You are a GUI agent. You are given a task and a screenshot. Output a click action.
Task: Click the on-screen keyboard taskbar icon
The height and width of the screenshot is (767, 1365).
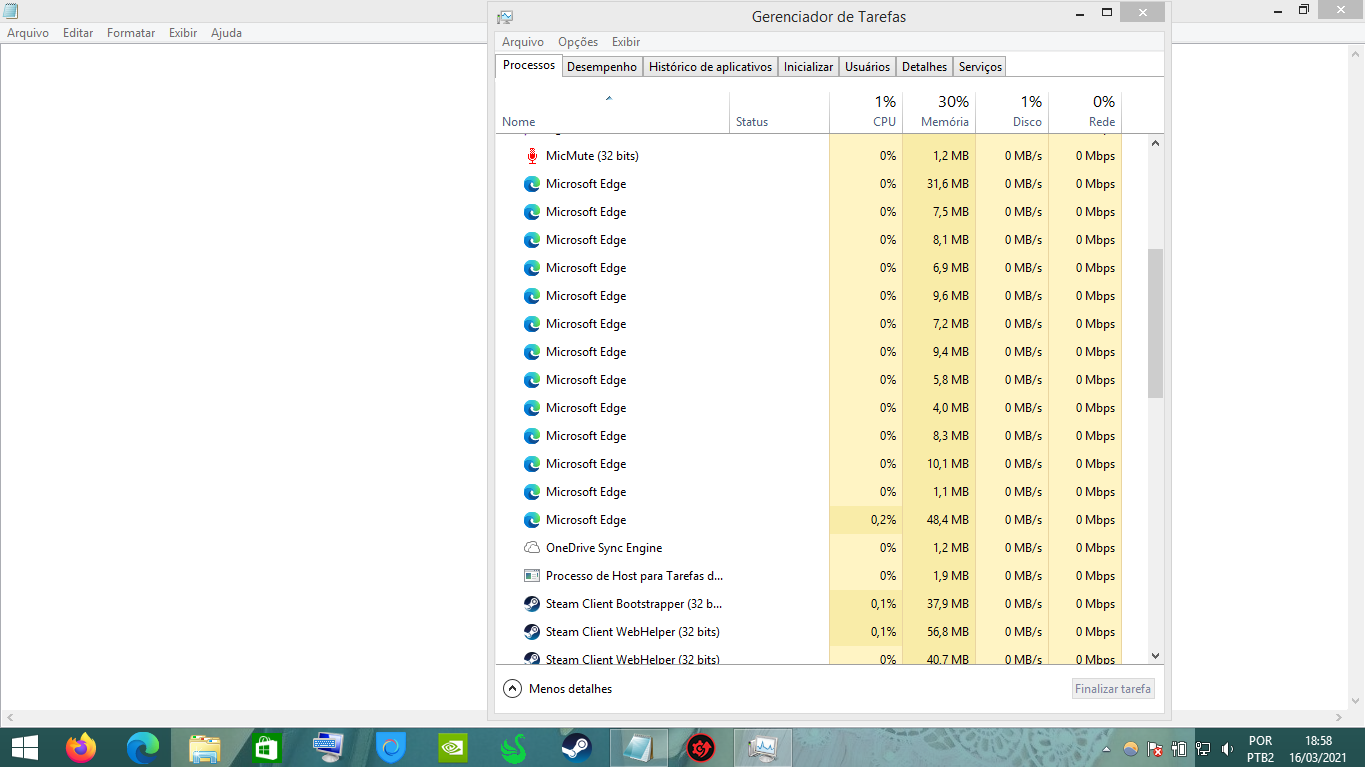pyautogui.click(x=328, y=748)
